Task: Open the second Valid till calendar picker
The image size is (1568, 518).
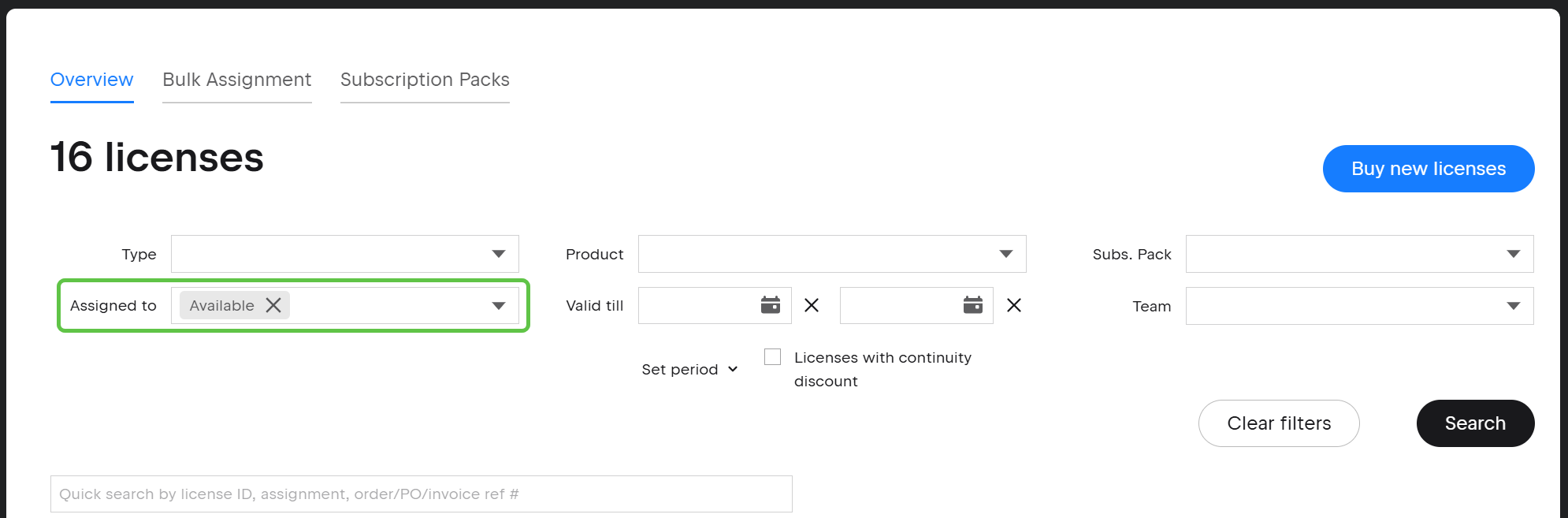Action: 972,305
